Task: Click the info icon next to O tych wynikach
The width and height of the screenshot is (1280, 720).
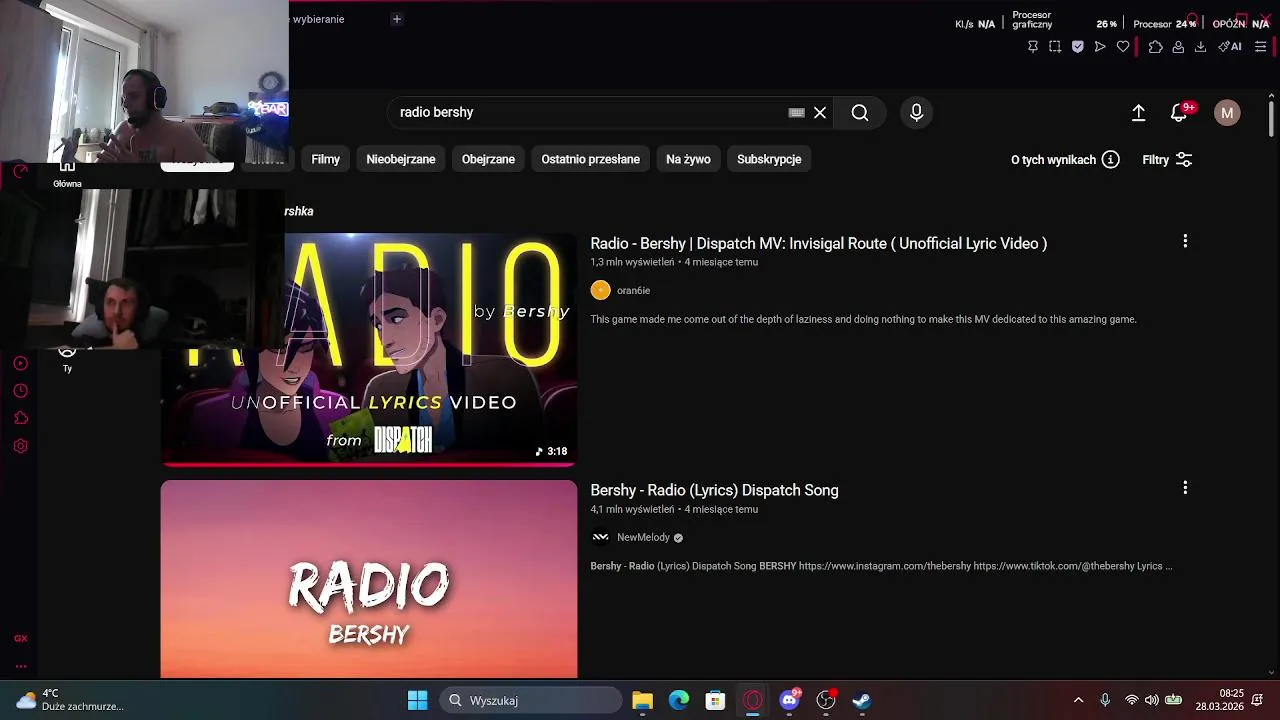Action: coord(1110,160)
